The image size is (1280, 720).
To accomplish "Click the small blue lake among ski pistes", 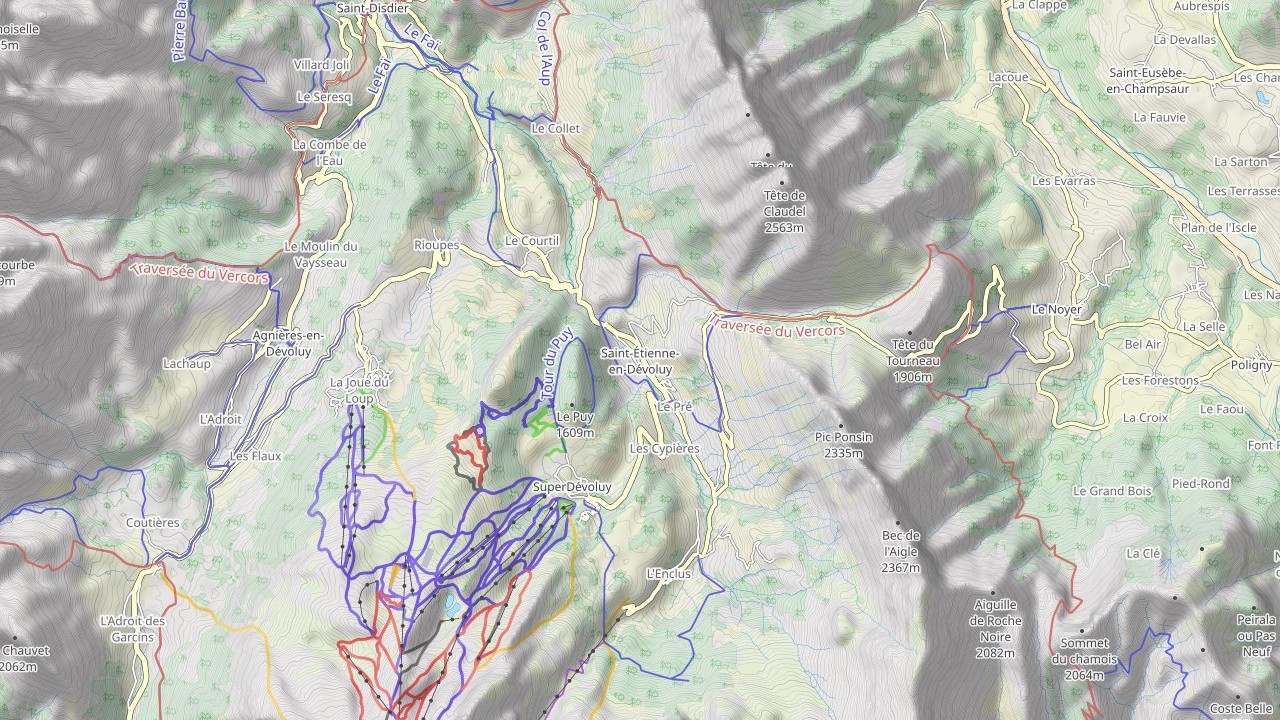I will point(453,605).
